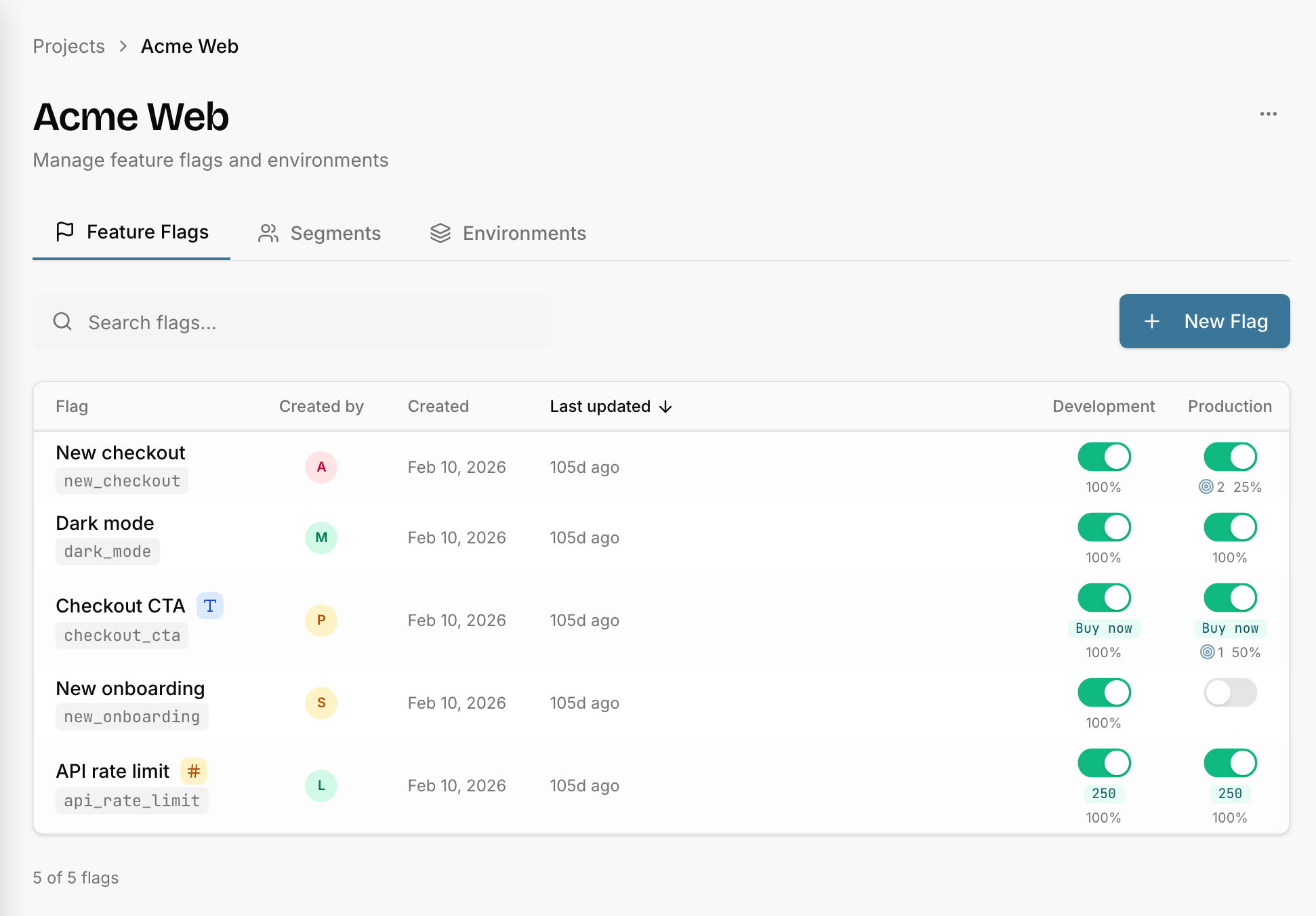
Task: Open the Checkout CTA flag
Action: [x=121, y=606]
